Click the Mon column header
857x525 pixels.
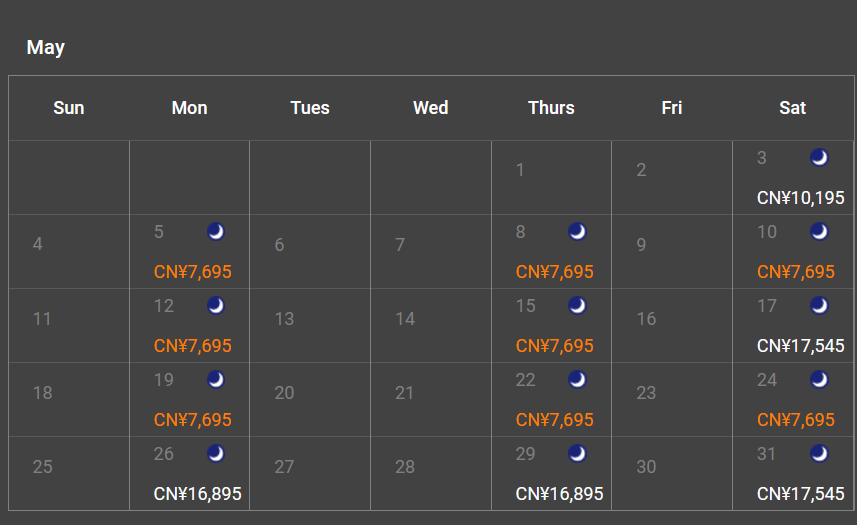189,108
